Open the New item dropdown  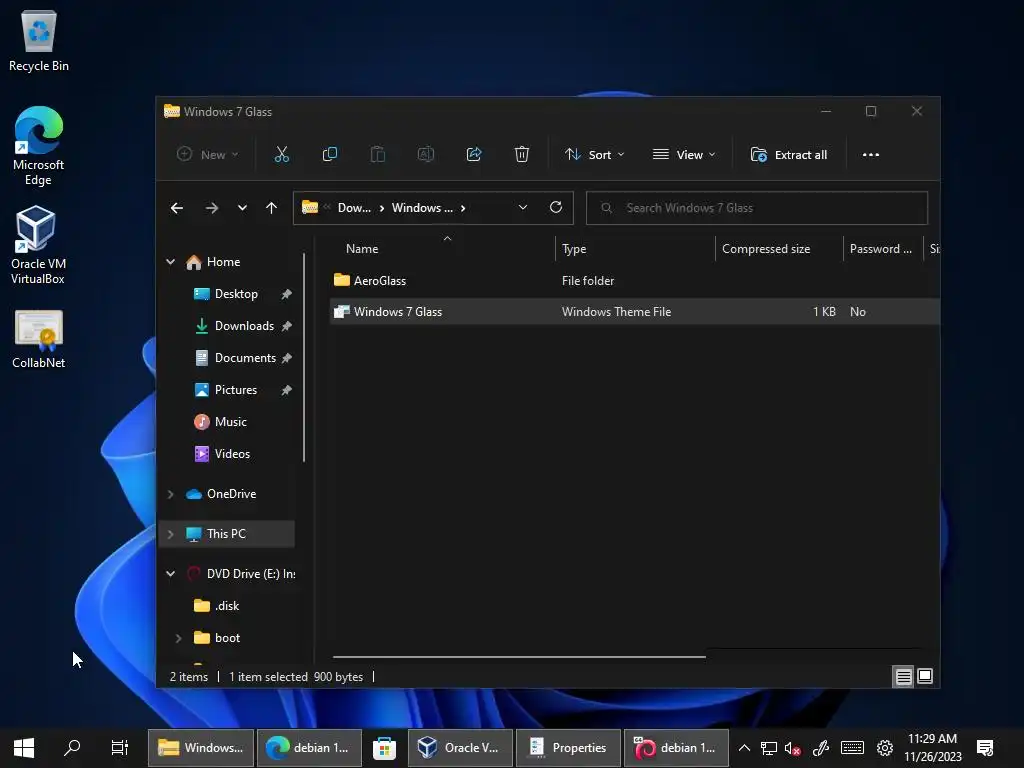click(x=208, y=155)
